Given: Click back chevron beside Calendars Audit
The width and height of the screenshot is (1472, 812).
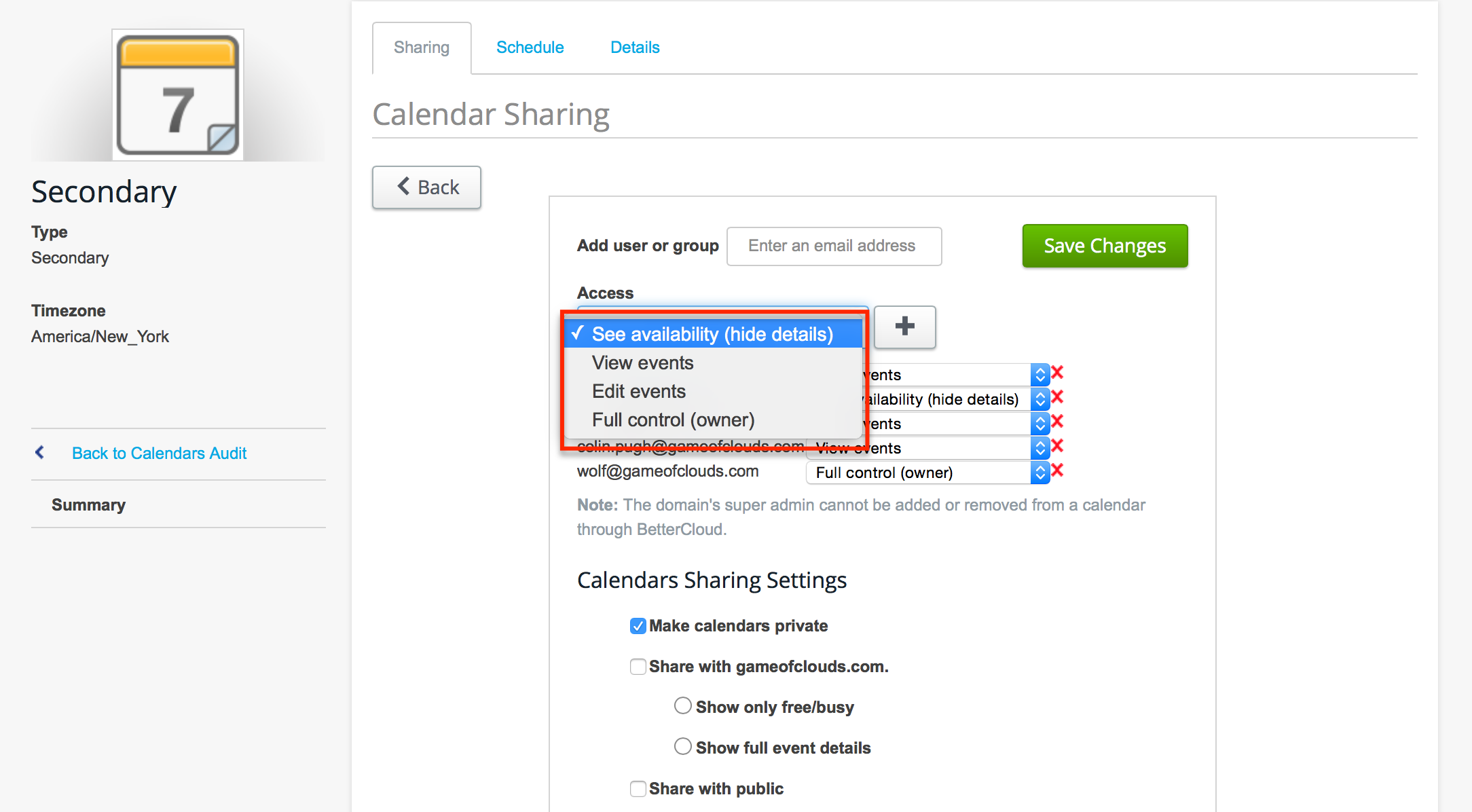Looking at the screenshot, I should pyautogui.click(x=40, y=452).
